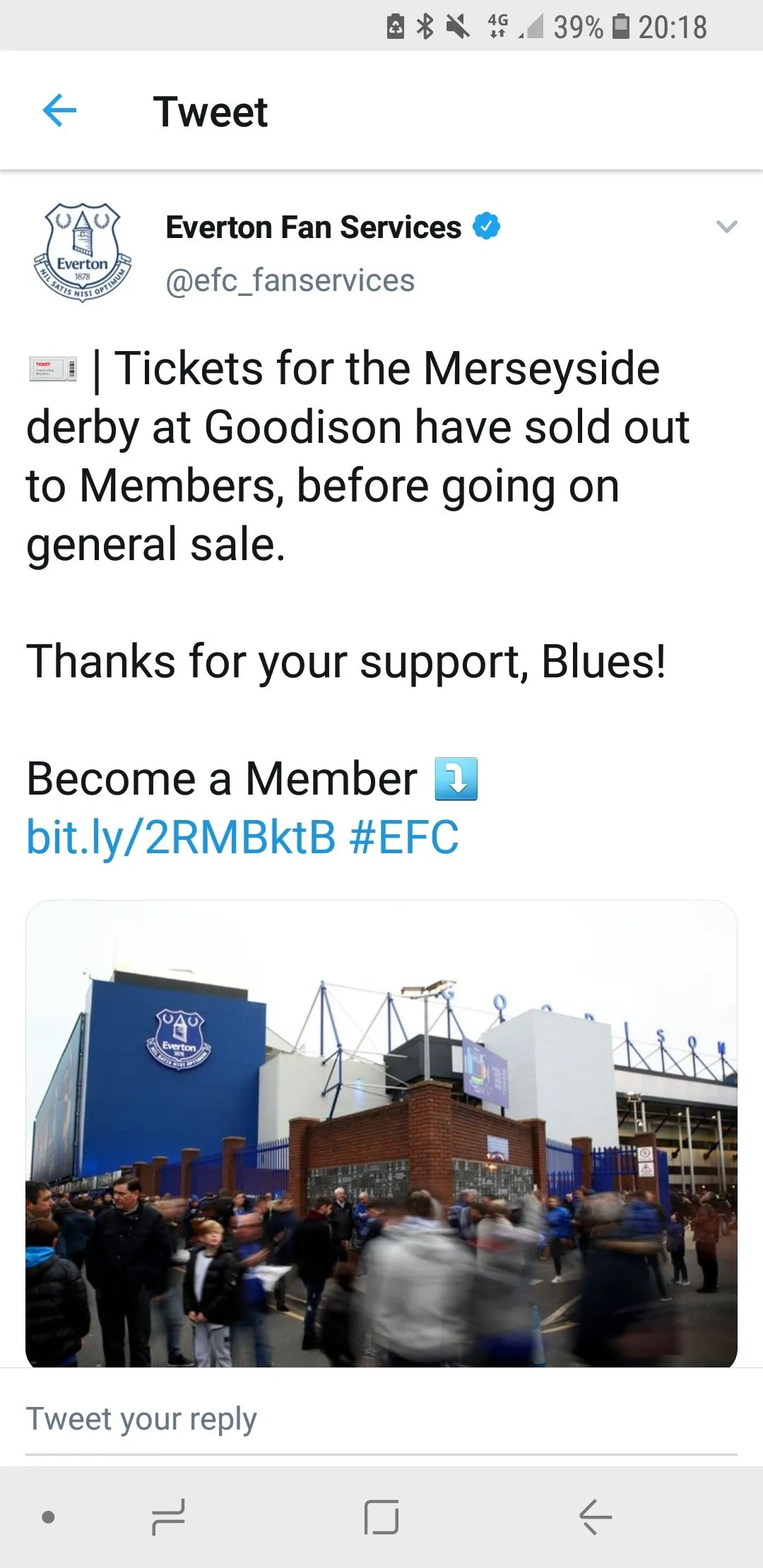This screenshot has width=763, height=1568.
Task: Tap the blue back arrow in header
Action: coord(59,111)
